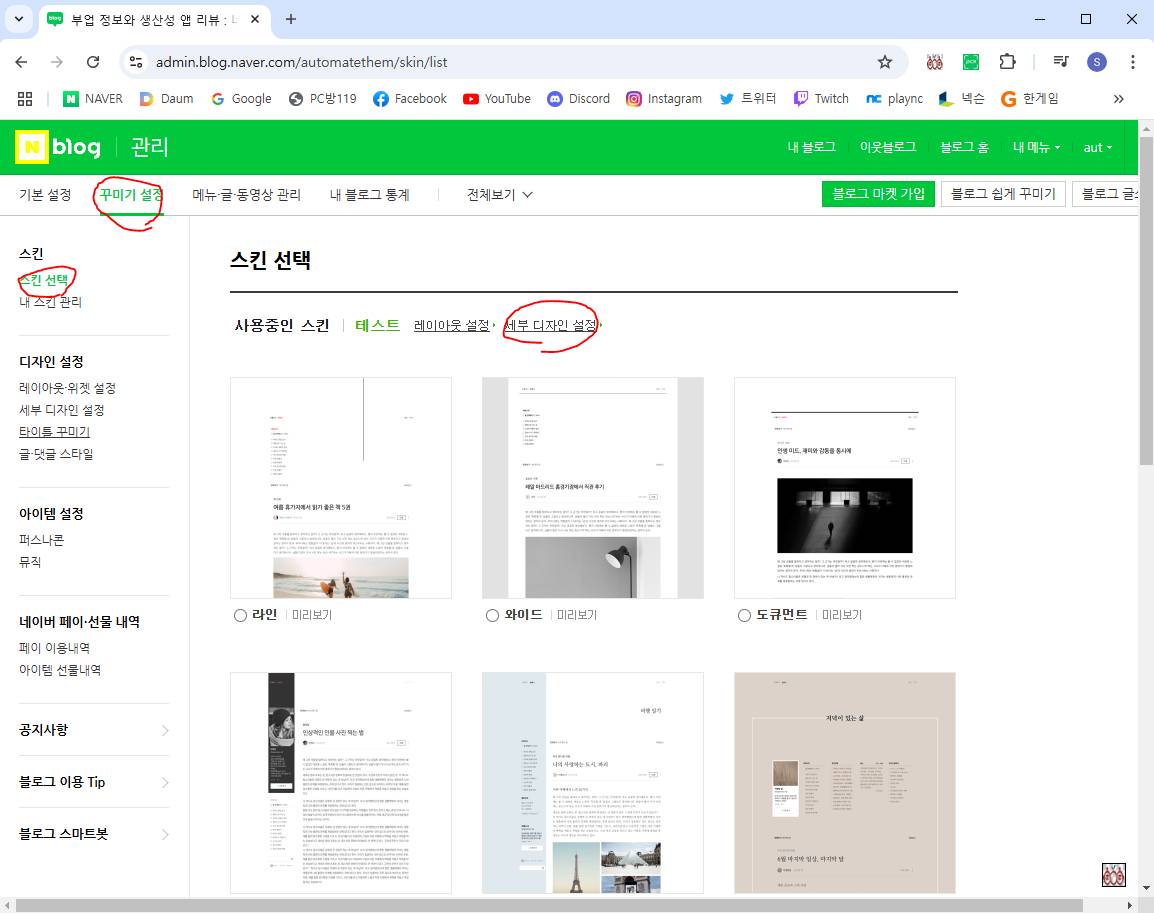Expand the 전체보기 dropdown
This screenshot has width=1154, height=913.
(499, 195)
